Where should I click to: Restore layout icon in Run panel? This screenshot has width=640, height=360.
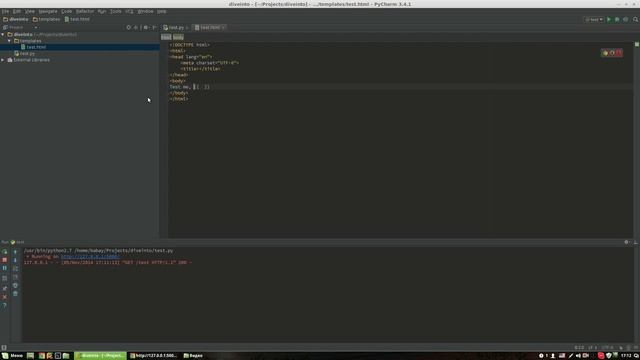click(x=4, y=278)
